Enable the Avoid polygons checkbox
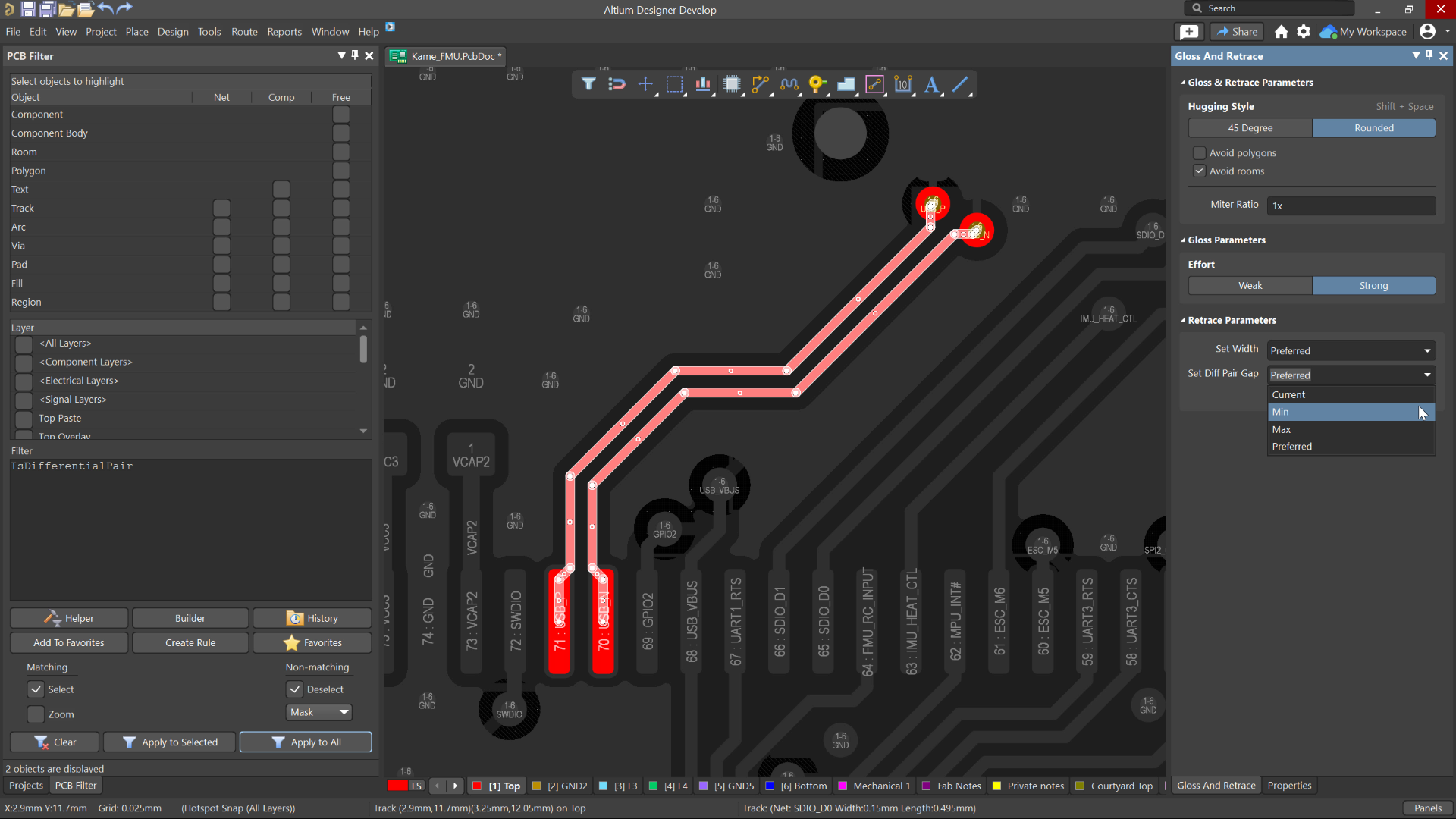1456x819 pixels. click(x=1199, y=153)
